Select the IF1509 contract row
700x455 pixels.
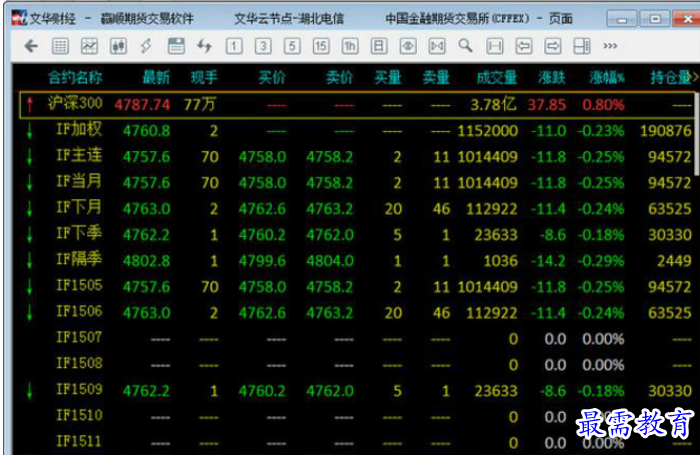click(357, 391)
